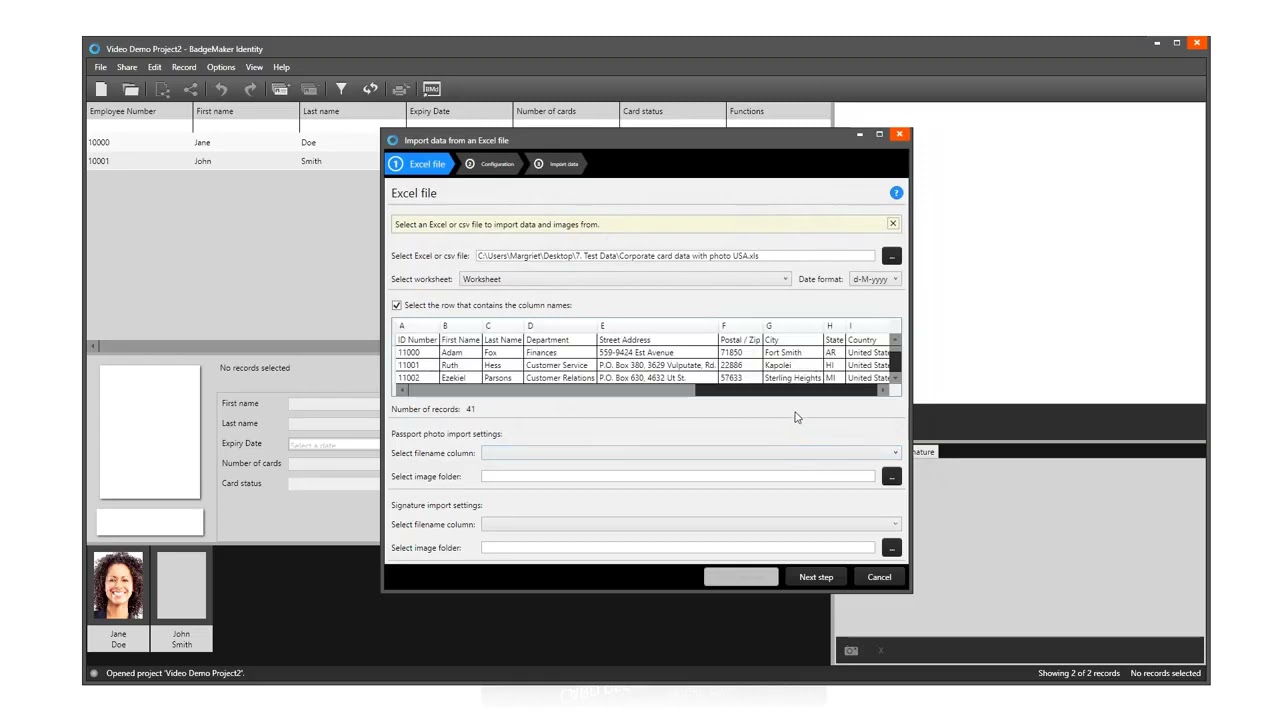Open the filter funnel tool
The width and height of the screenshot is (1280, 720).
[x=341, y=89]
